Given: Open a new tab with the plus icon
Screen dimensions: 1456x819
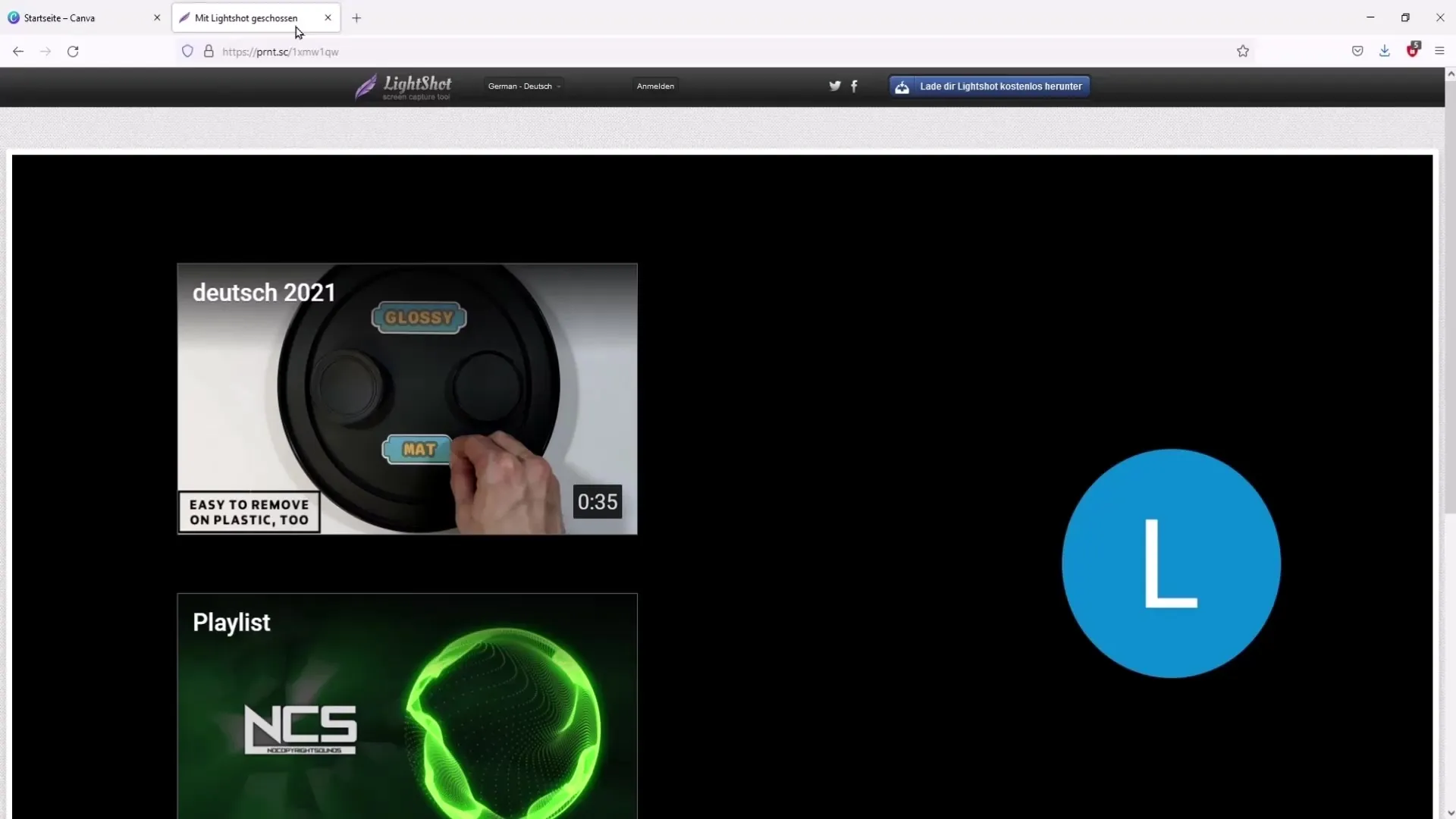Looking at the screenshot, I should tap(356, 18).
